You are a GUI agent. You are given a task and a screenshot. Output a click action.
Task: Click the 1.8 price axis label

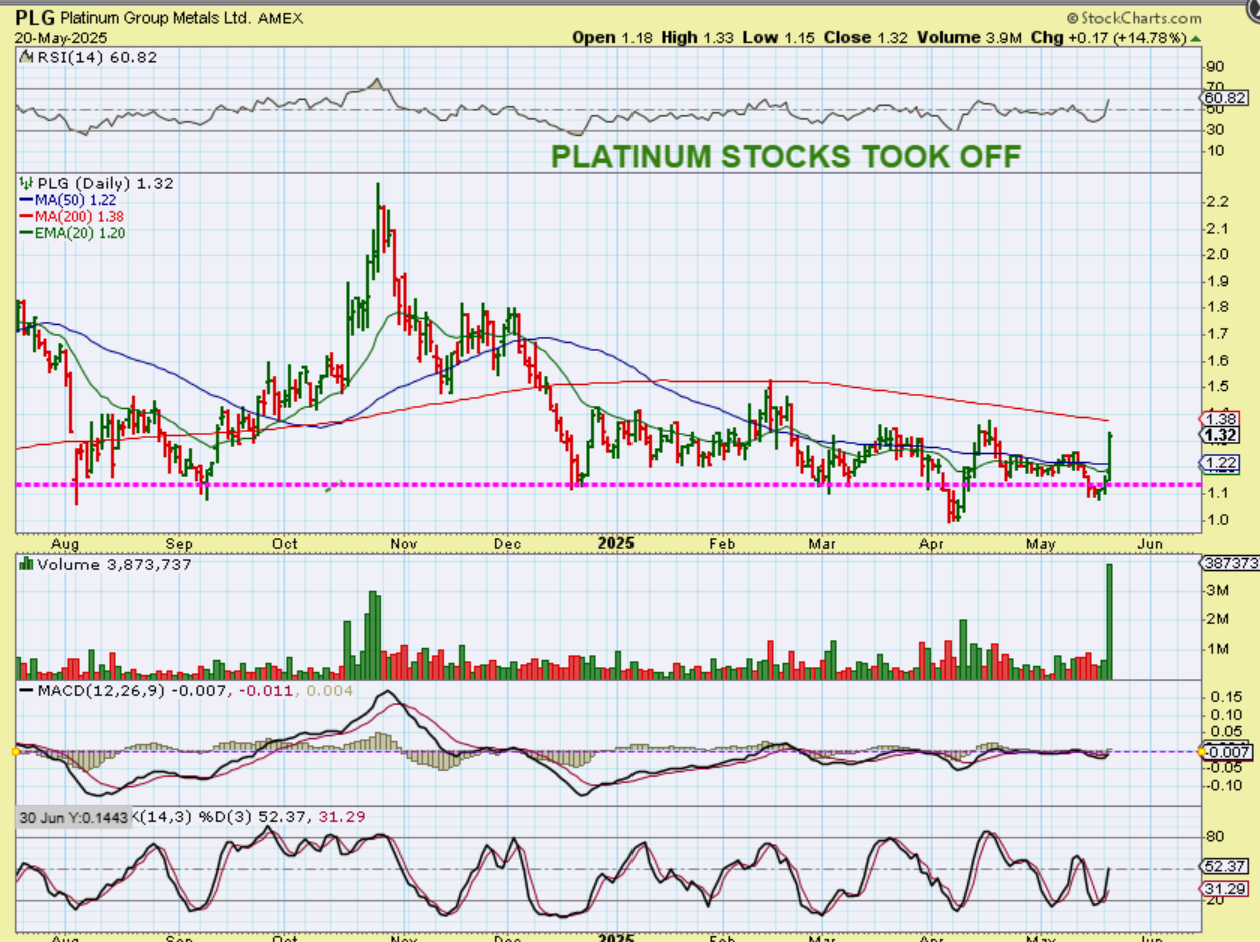click(x=1218, y=307)
